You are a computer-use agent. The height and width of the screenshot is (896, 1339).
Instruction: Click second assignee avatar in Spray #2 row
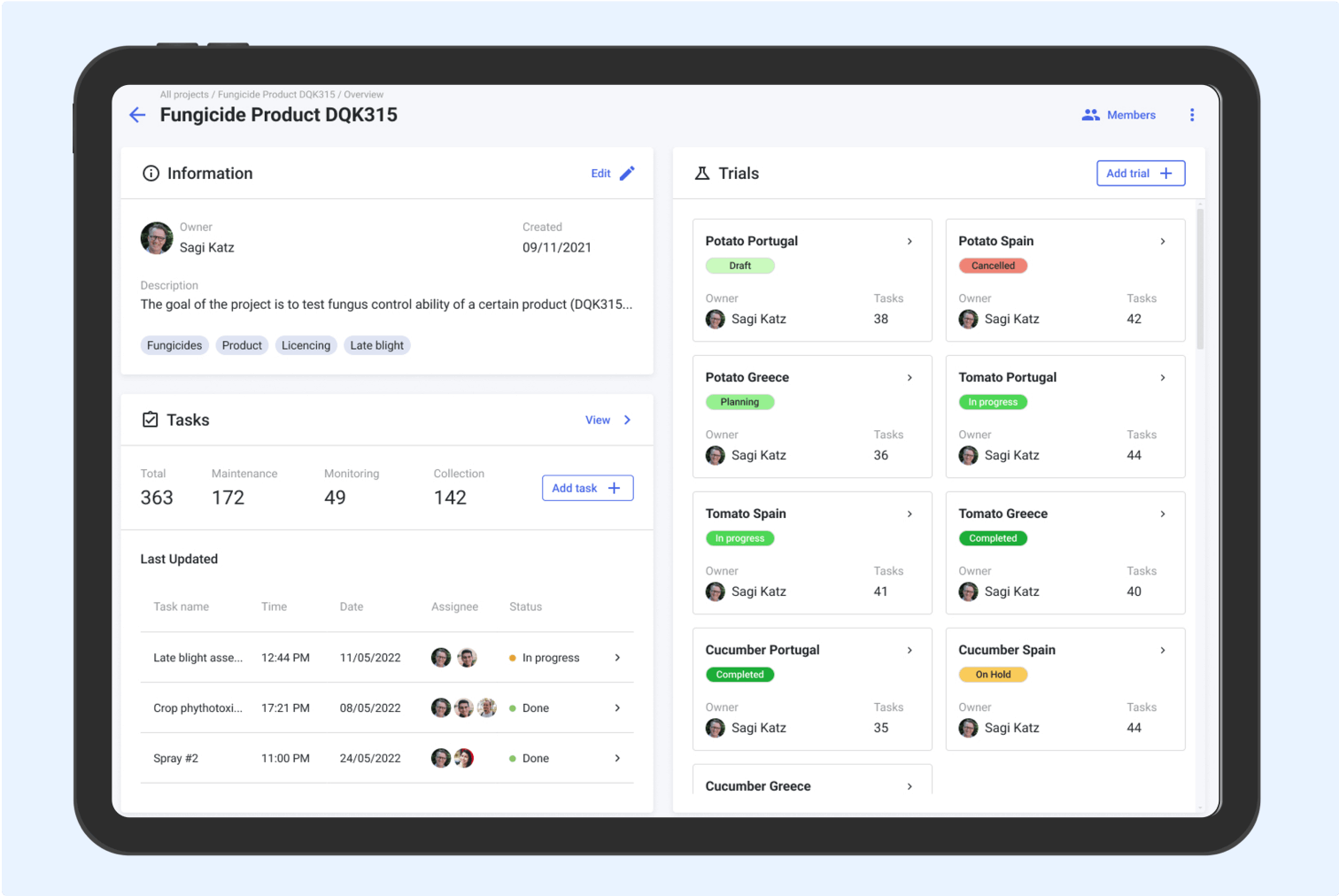464,759
